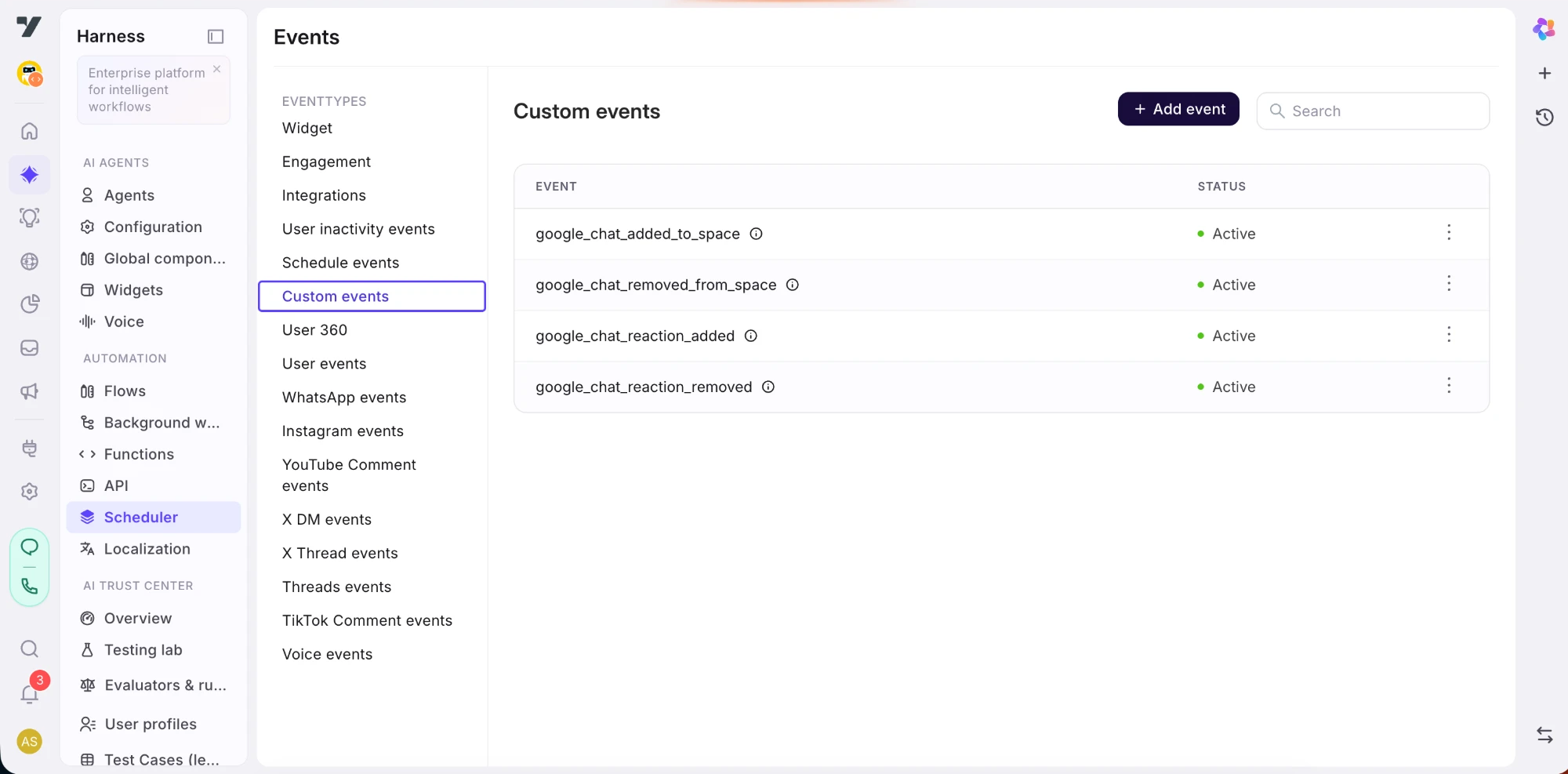The image size is (1568, 774).
Task: Open the Home icon in left rail
Action: click(30, 131)
